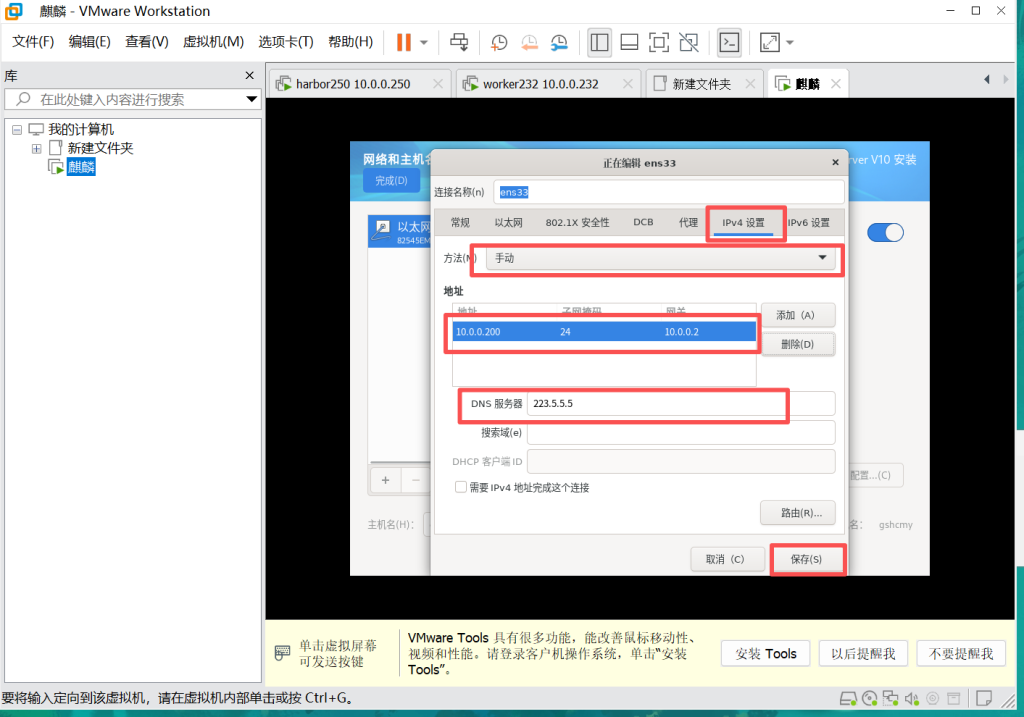Open the snapshot manager wrench icon
This screenshot has width=1024, height=717.
(x=559, y=42)
